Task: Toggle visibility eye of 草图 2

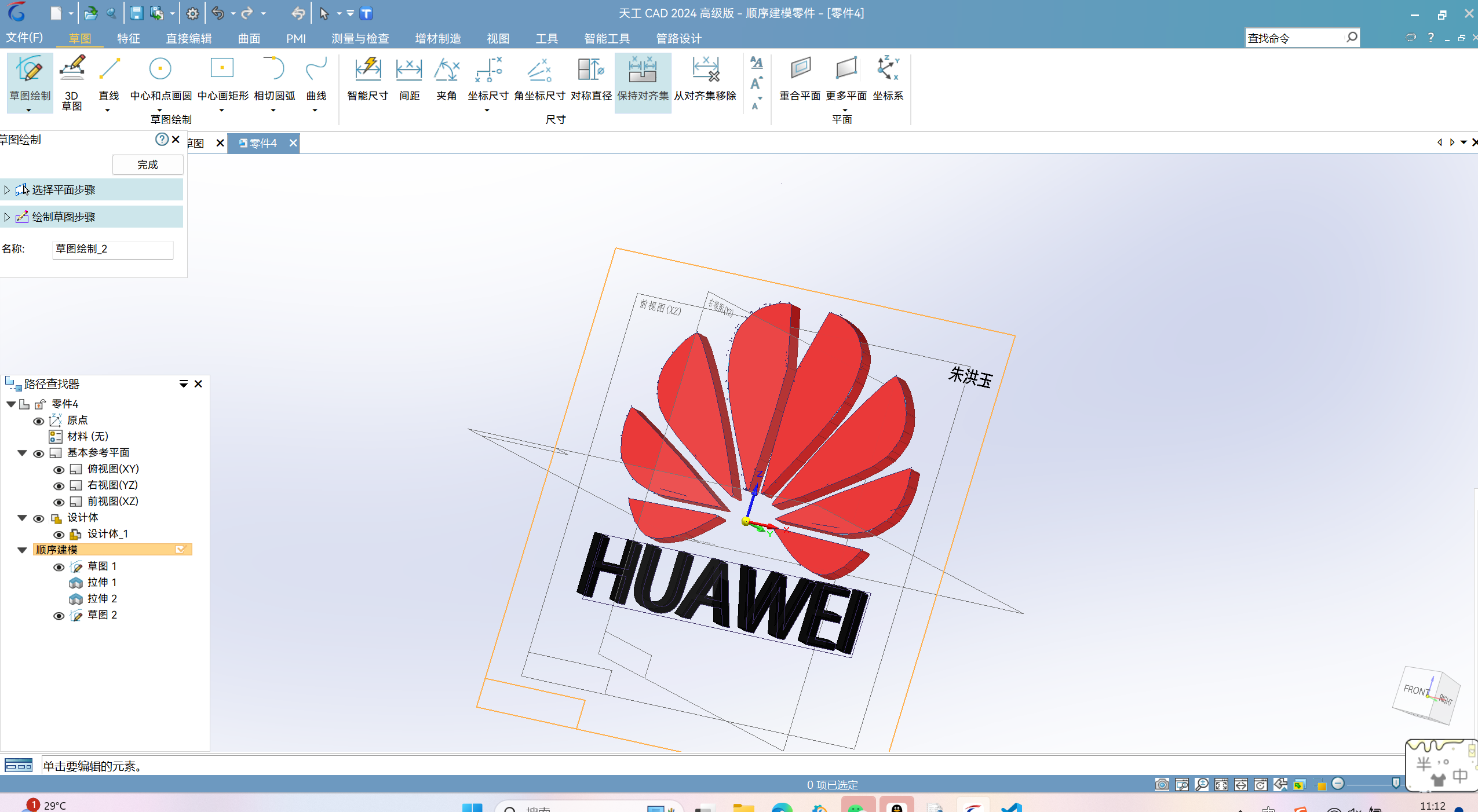Action: coord(59,616)
